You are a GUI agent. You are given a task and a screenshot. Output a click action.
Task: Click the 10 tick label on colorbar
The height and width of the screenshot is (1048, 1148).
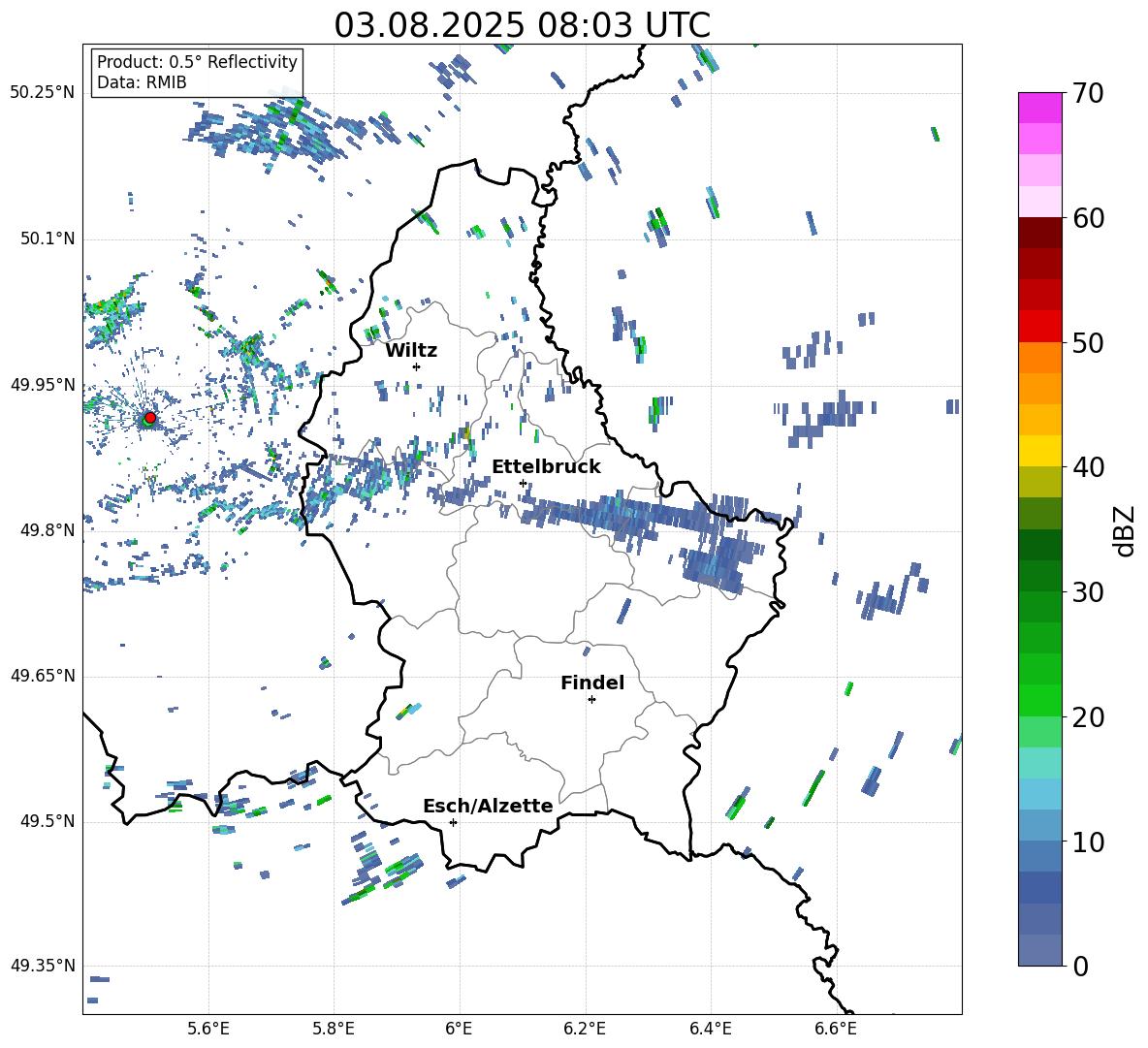point(1088,842)
